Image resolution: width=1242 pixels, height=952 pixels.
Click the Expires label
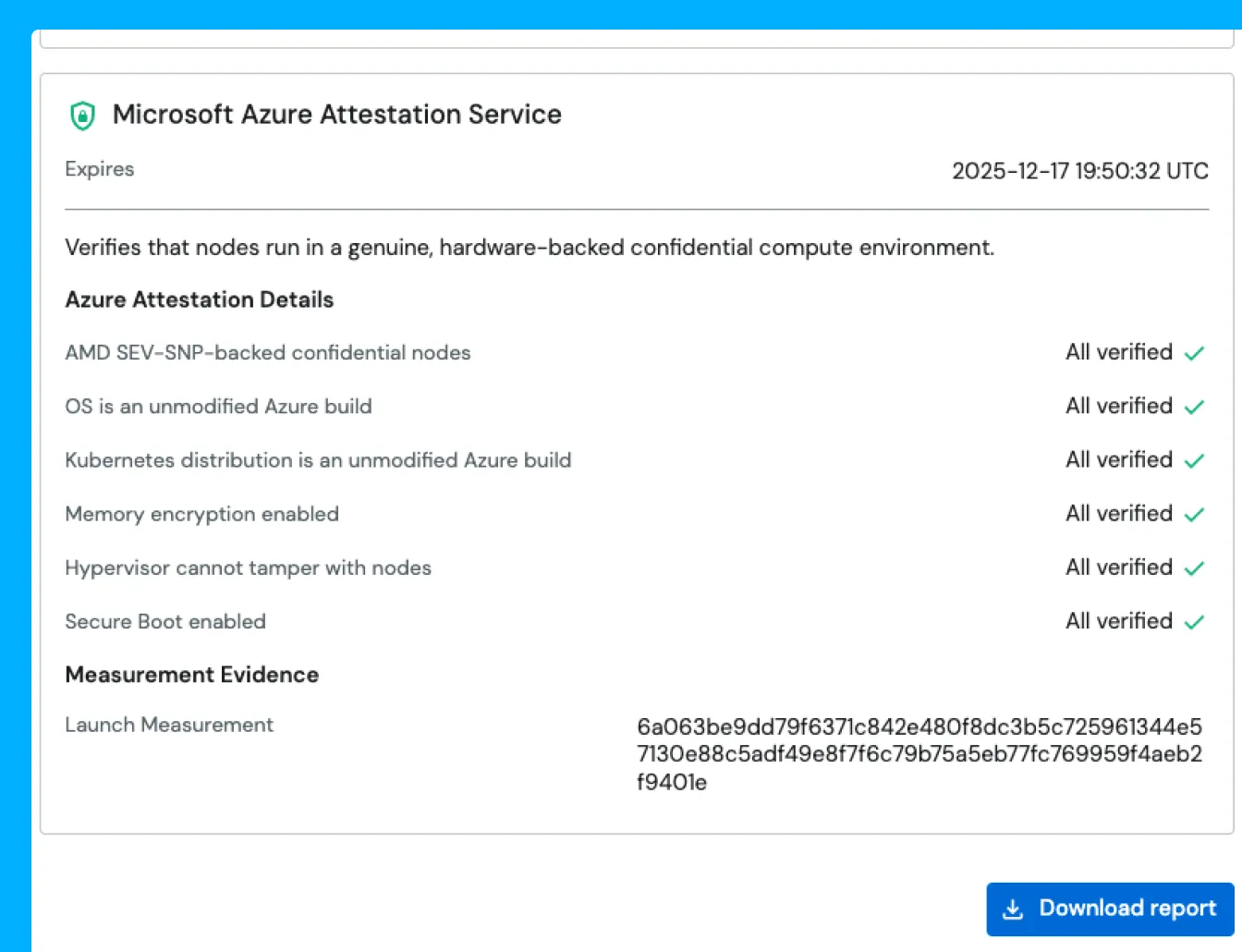point(100,169)
